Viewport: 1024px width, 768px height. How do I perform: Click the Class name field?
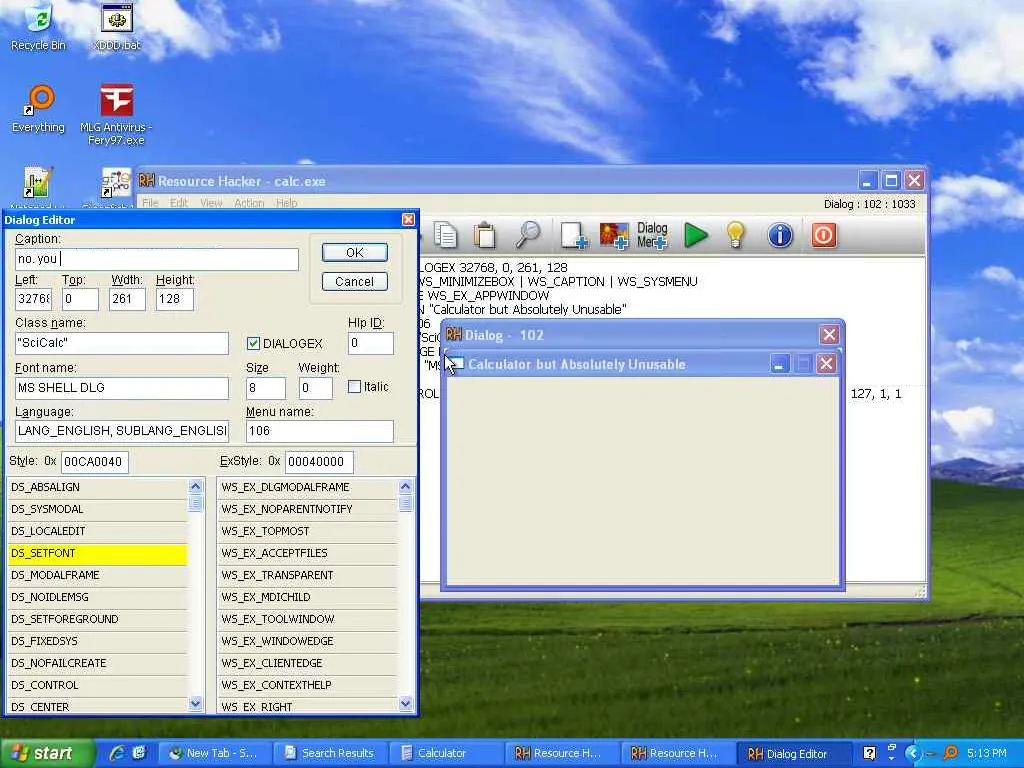pyautogui.click(x=122, y=343)
